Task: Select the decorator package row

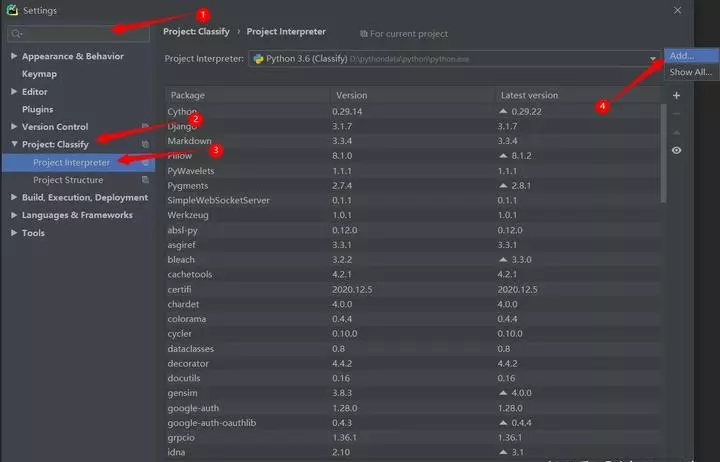Action: [x=413, y=363]
